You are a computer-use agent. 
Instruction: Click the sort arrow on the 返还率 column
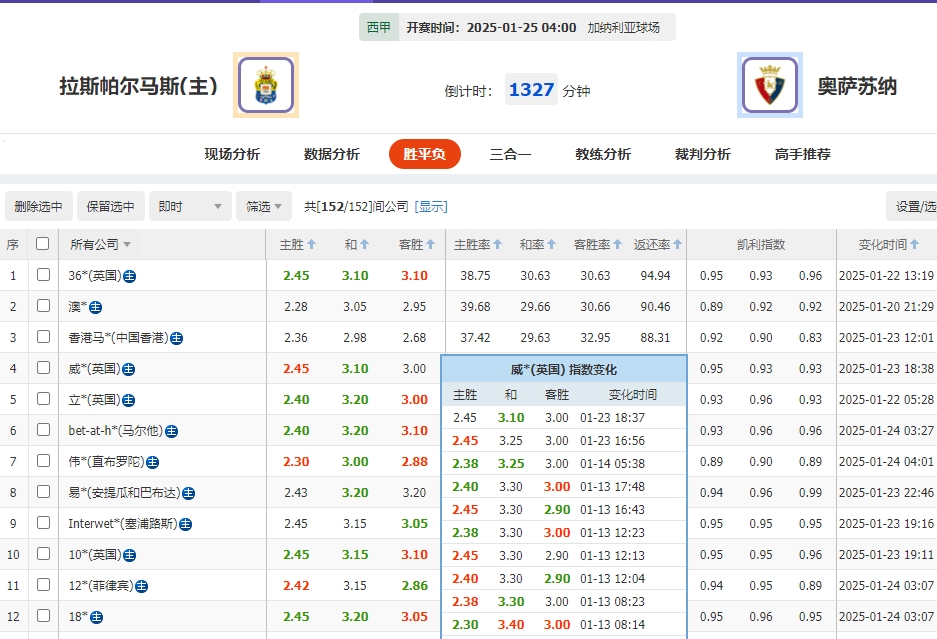coord(677,243)
